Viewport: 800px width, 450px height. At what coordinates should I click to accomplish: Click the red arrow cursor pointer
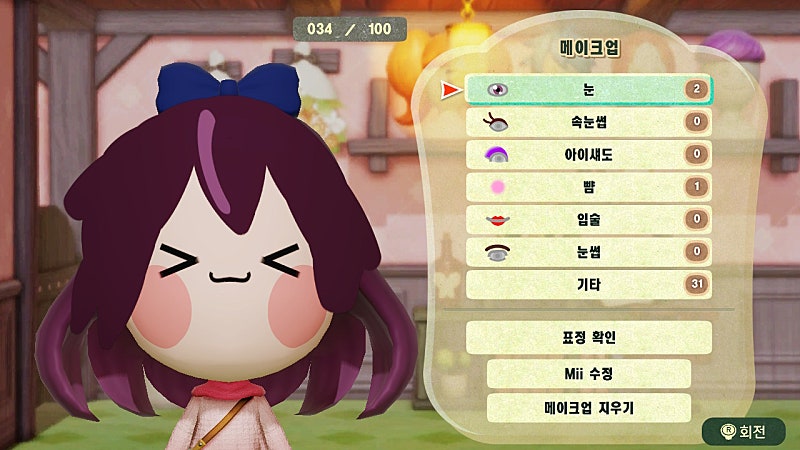tap(451, 90)
